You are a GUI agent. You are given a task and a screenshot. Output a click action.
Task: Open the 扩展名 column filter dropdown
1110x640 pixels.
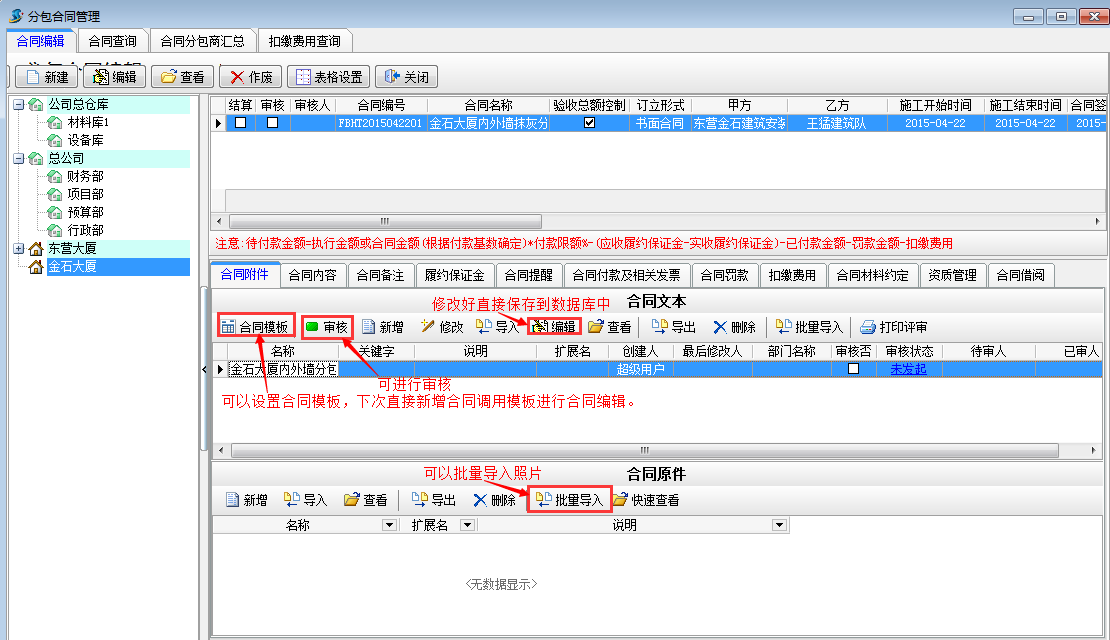tap(467, 525)
